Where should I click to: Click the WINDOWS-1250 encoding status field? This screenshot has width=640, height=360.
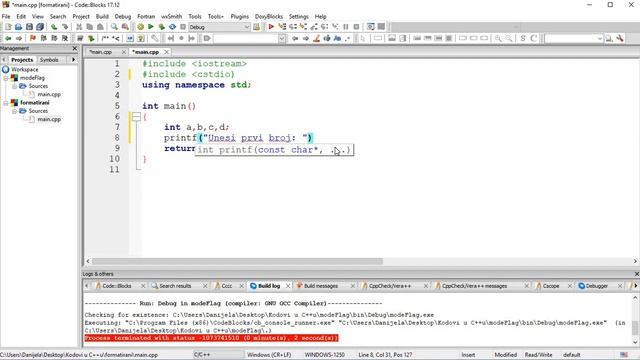tap(324, 355)
